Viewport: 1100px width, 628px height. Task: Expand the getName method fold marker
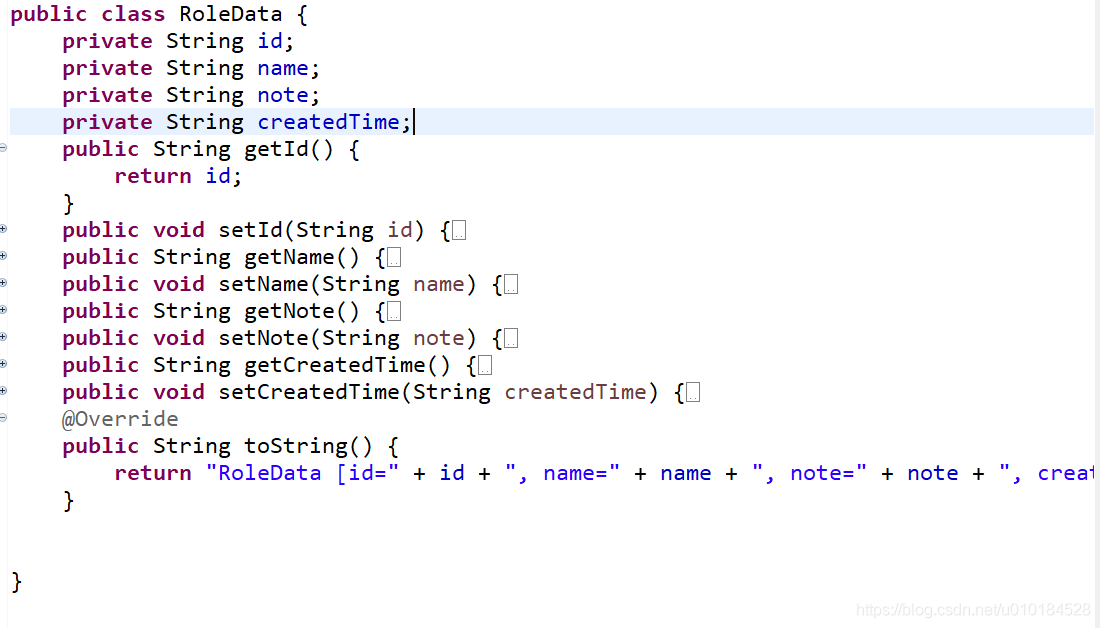3,256
